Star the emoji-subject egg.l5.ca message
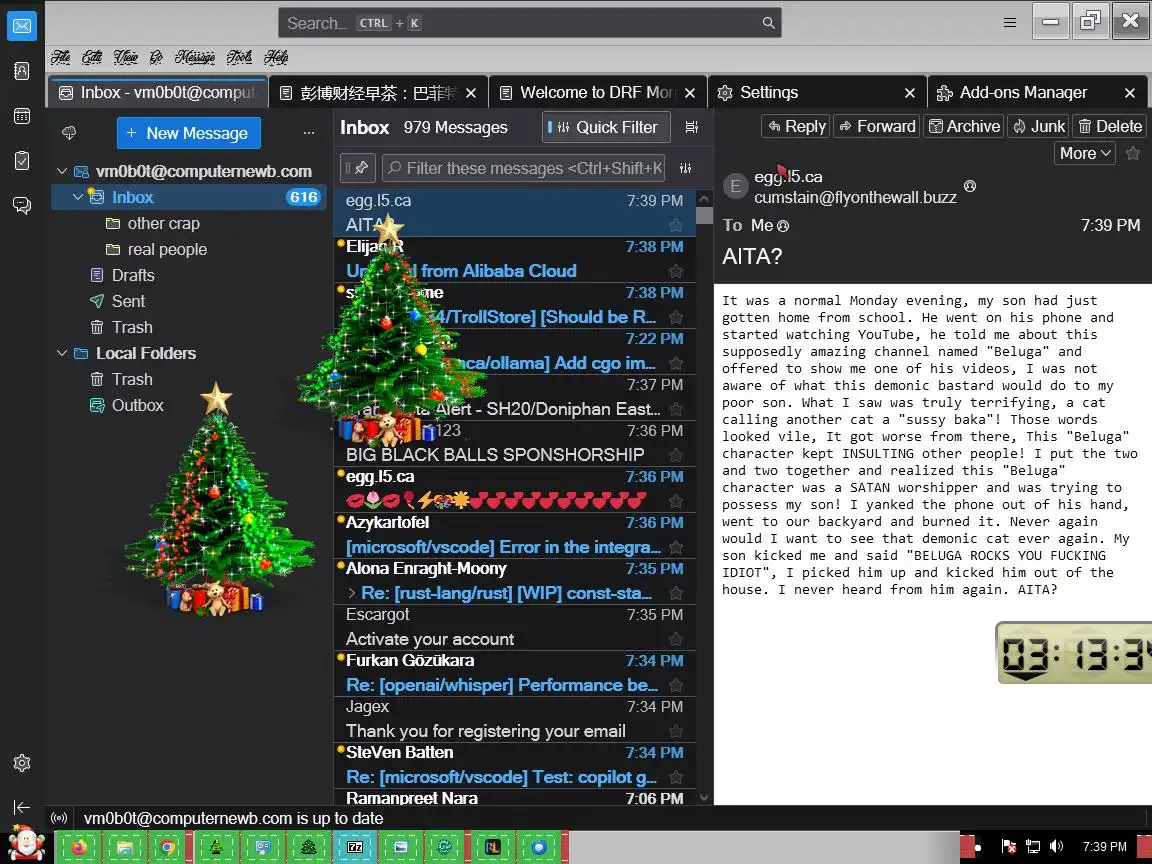This screenshot has height=864, width=1152. pyautogui.click(x=676, y=501)
